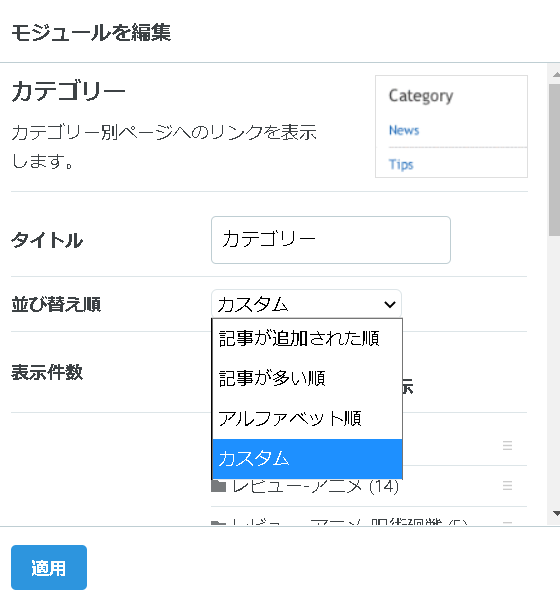Select the highlighted カスタム option
Image resolution: width=560 pixels, height=598 pixels.
(x=307, y=458)
